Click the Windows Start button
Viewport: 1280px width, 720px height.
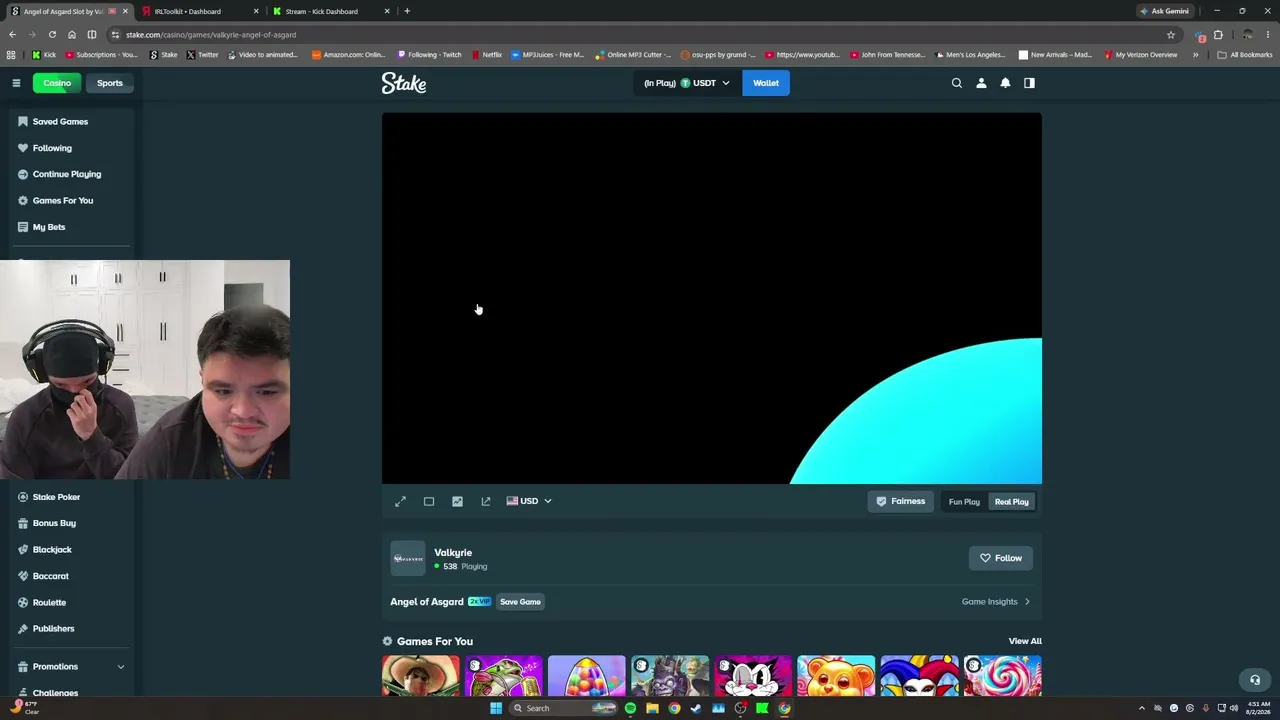(495, 708)
